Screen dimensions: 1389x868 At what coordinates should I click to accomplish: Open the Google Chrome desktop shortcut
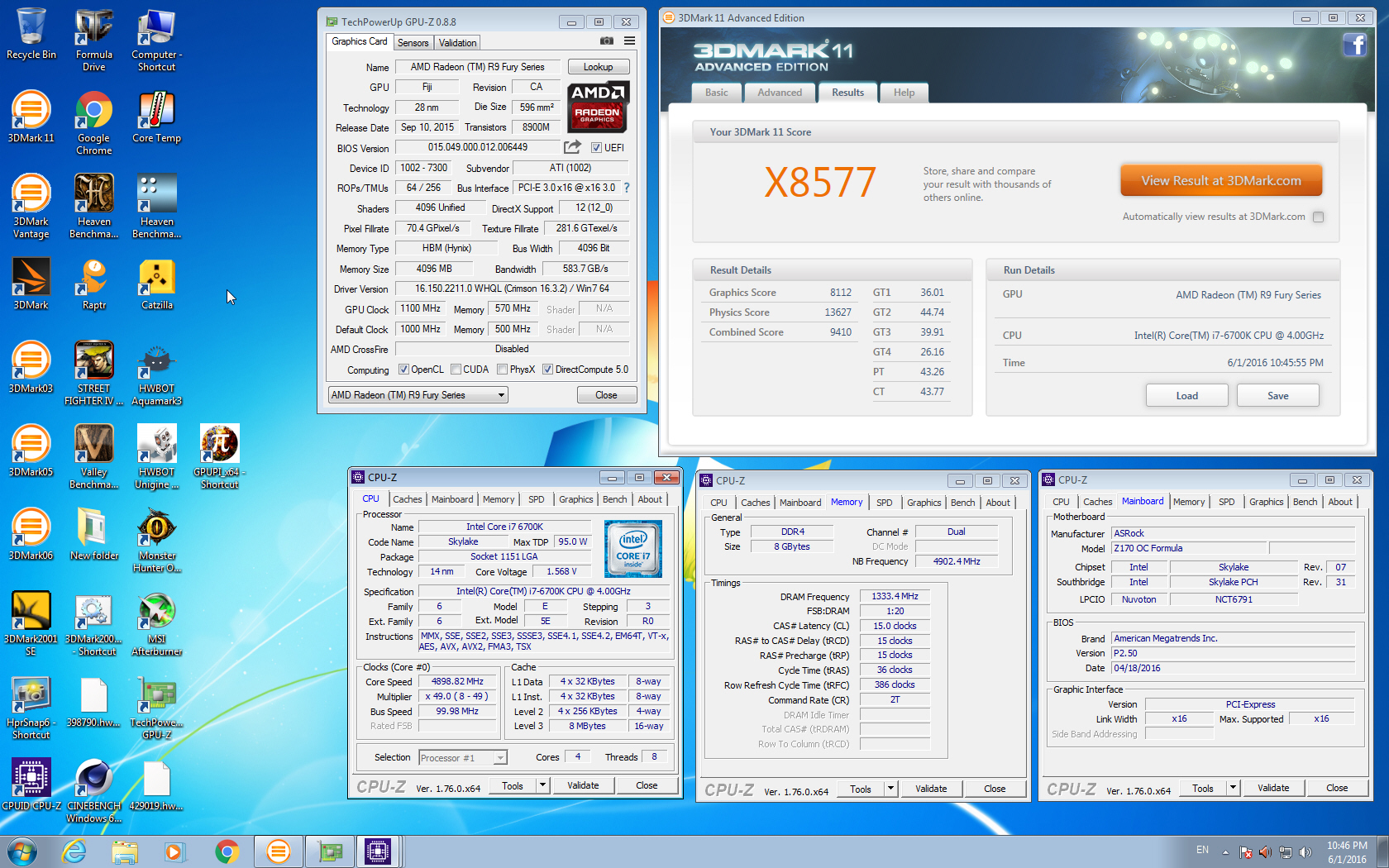click(94, 122)
